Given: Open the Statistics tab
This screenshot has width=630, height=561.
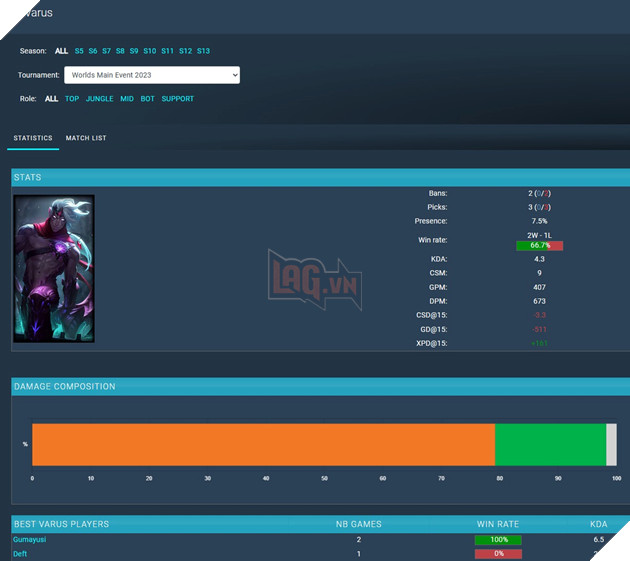Looking at the screenshot, I should click(x=33, y=138).
